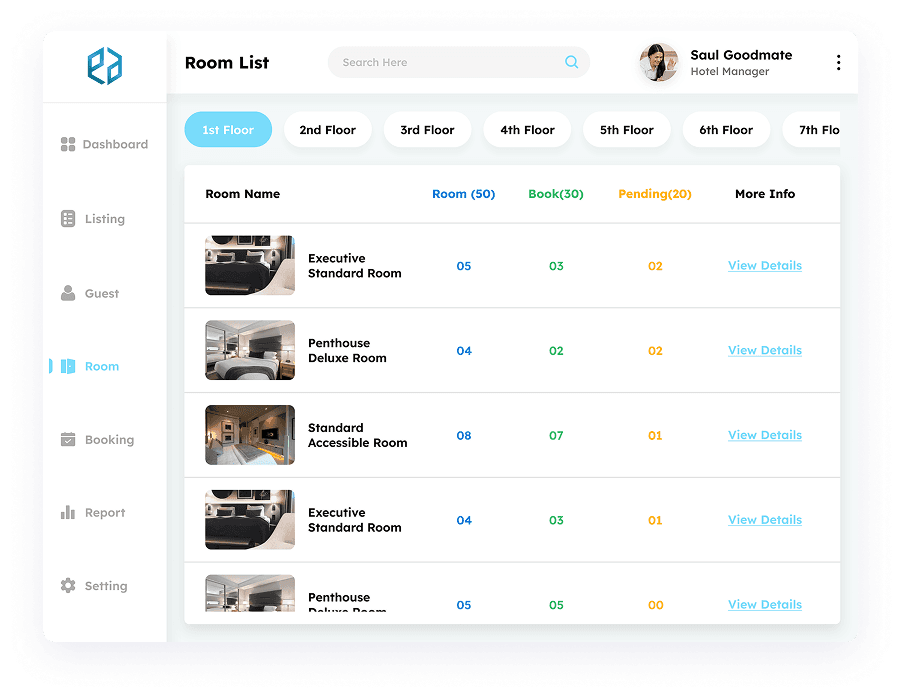The width and height of the screenshot is (901, 697).
Task: Switch to the 2nd Floor tab
Action: pyautogui.click(x=327, y=129)
